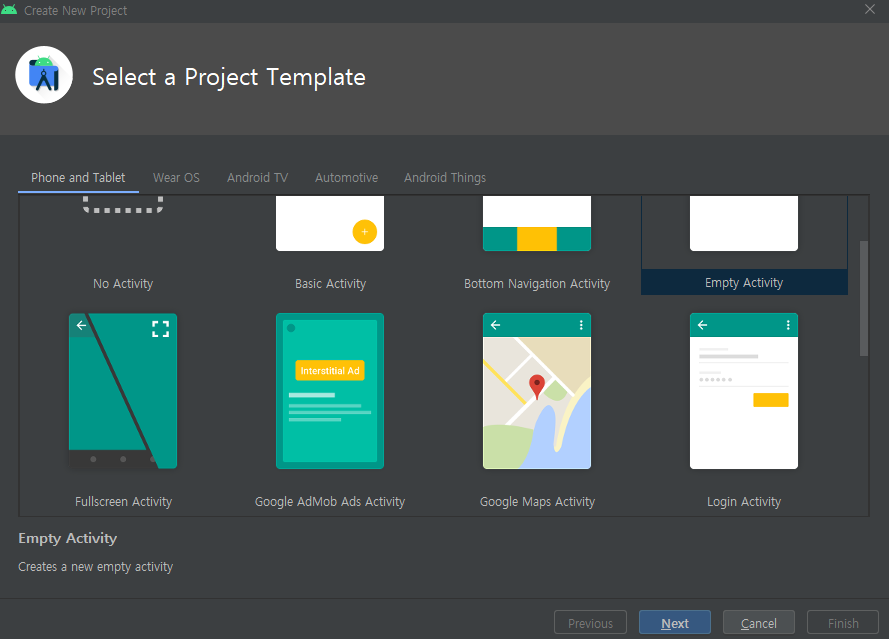Click the Android Studio logo icon
This screenshot has width=889, height=639.
pos(44,75)
